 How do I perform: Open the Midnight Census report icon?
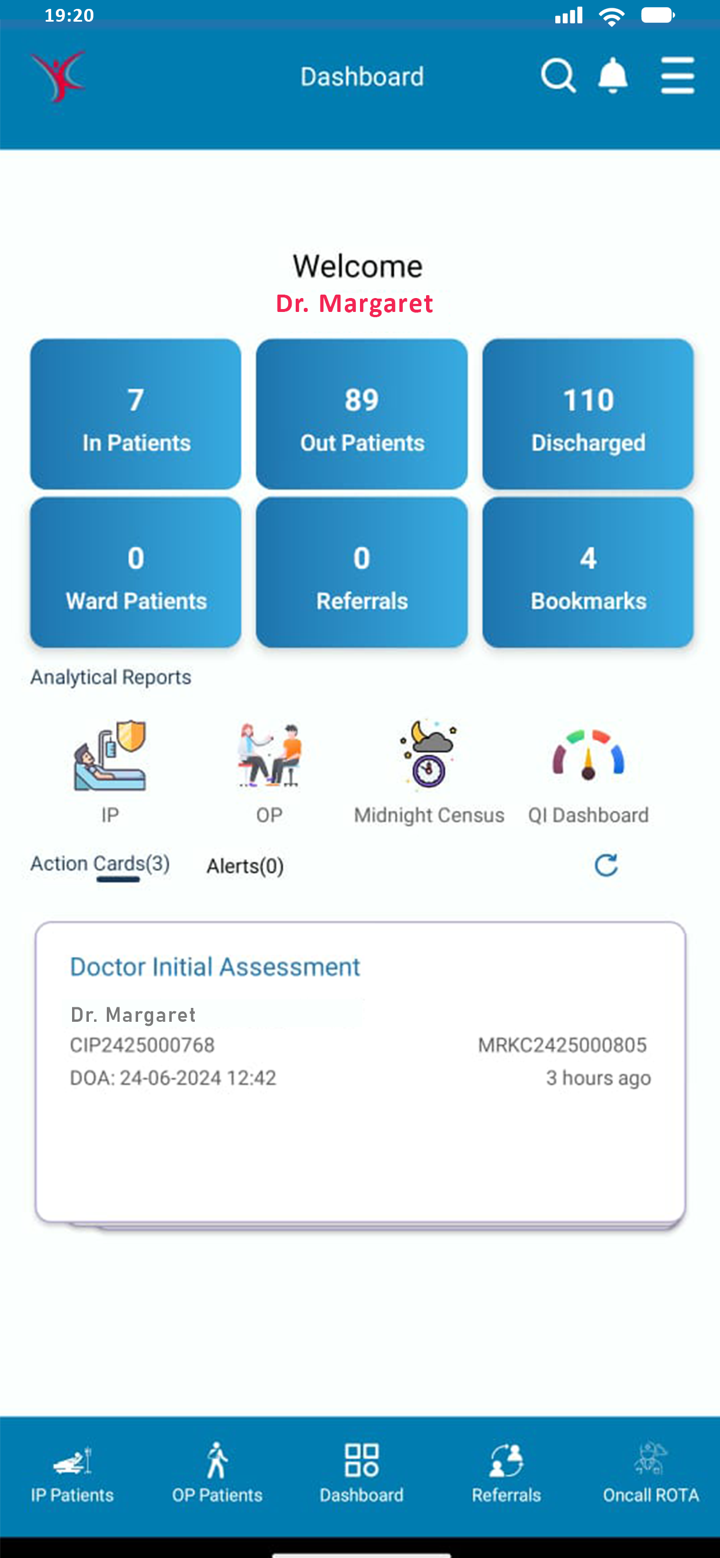pyautogui.click(x=428, y=752)
